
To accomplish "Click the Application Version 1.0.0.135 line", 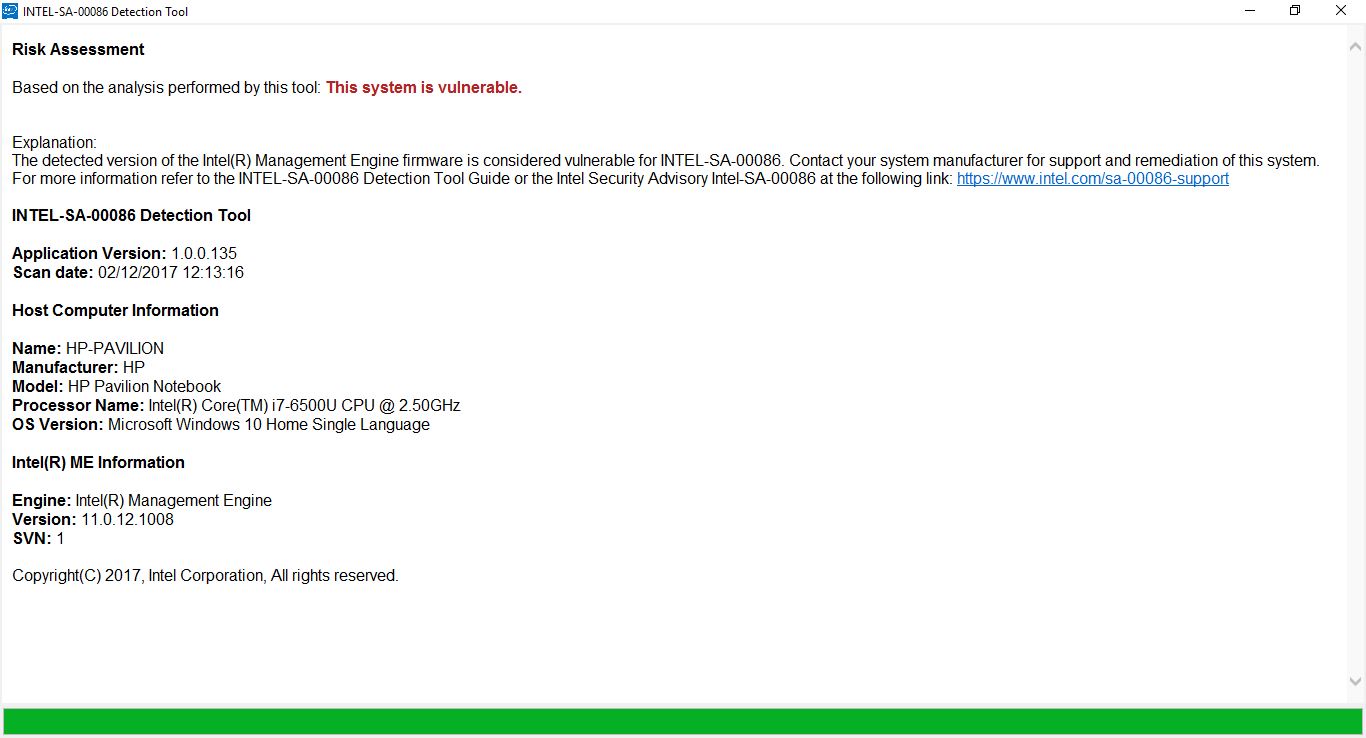I will [x=124, y=254].
